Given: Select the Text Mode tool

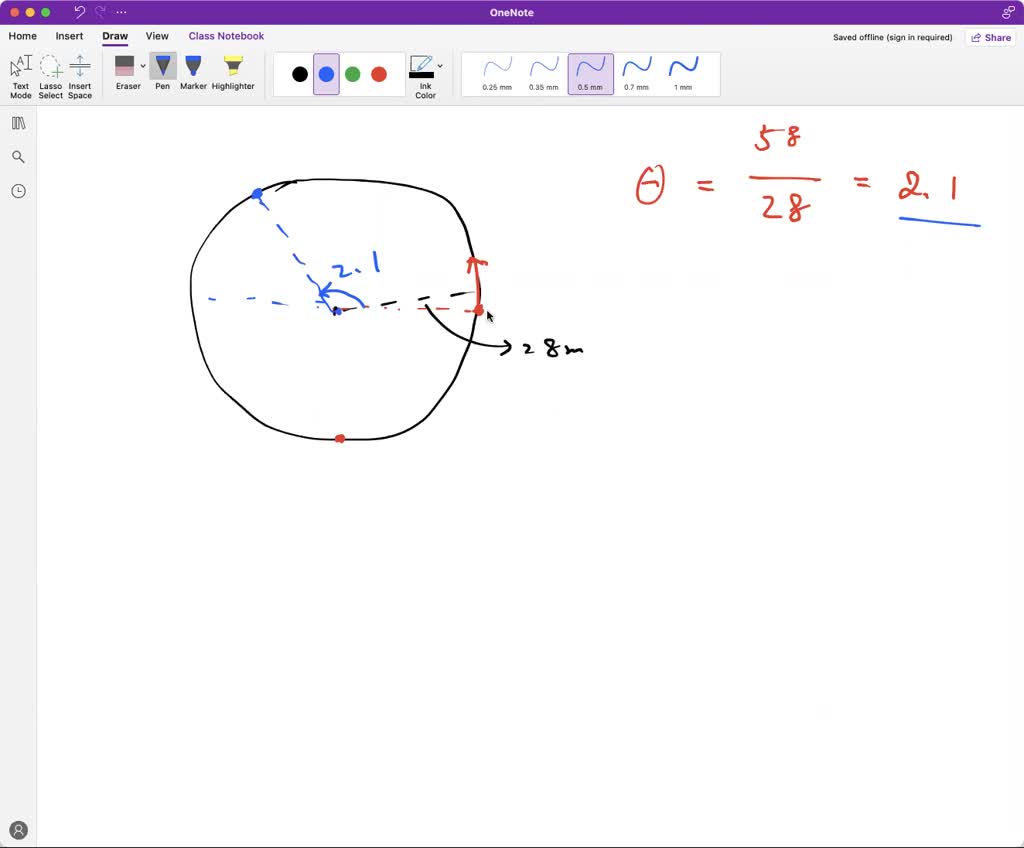Looking at the screenshot, I should tap(20, 76).
